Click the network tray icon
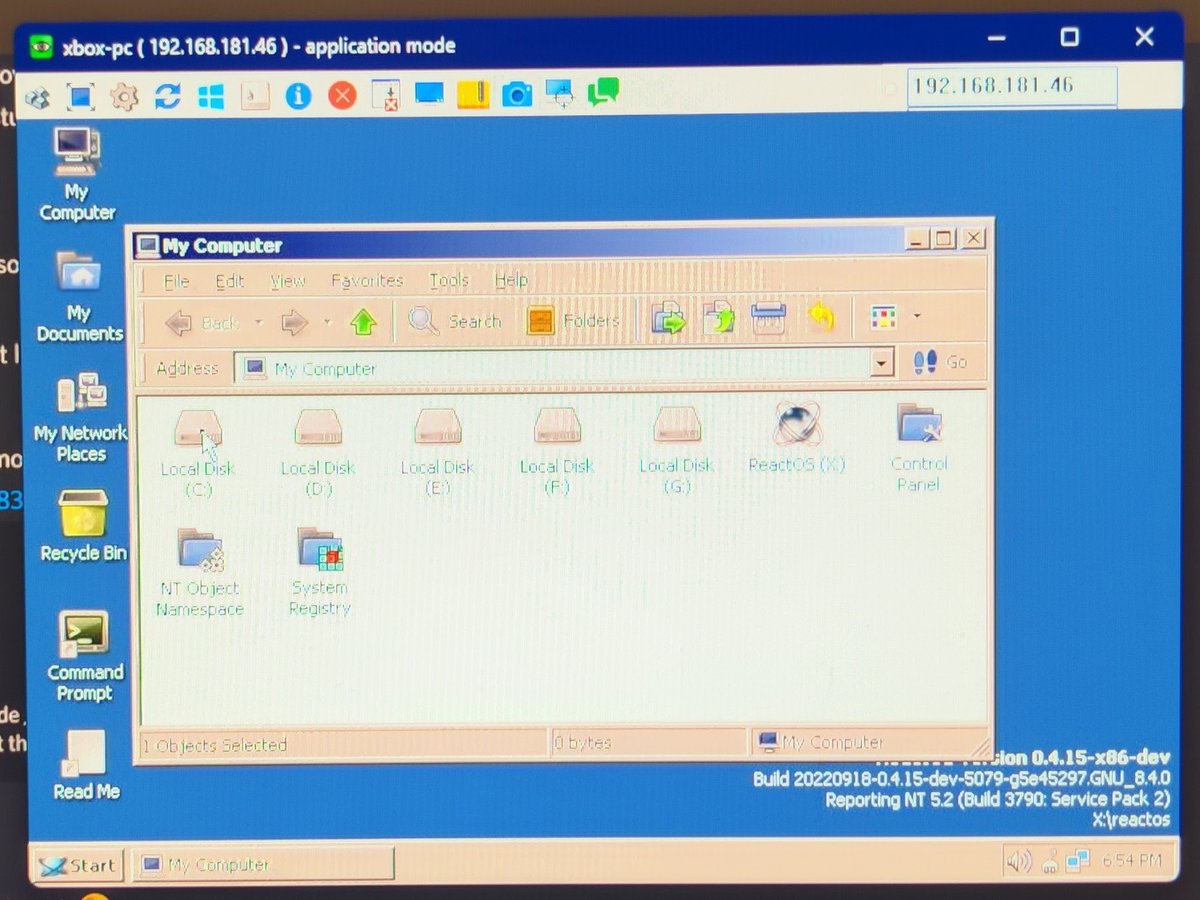The height and width of the screenshot is (900, 1200). tap(1077, 859)
